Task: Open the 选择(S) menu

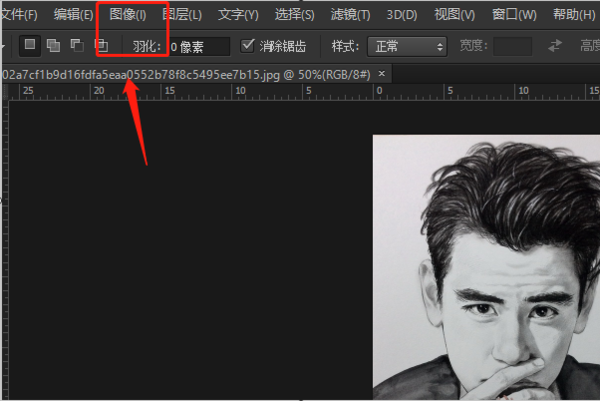Action: click(x=295, y=15)
